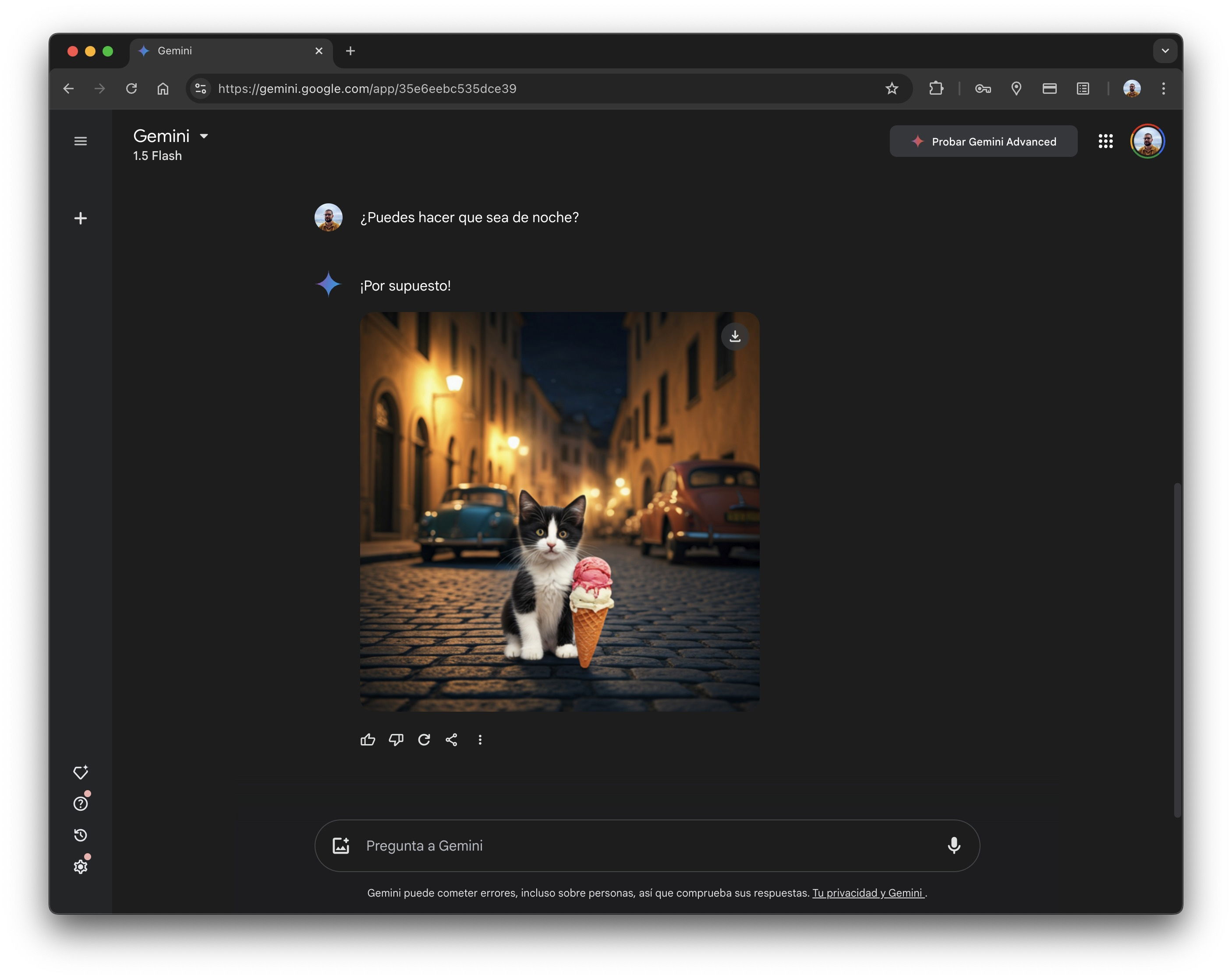This screenshot has height=979, width=1232.
Task: Click Probar Gemini Advanced button
Action: [x=984, y=141]
